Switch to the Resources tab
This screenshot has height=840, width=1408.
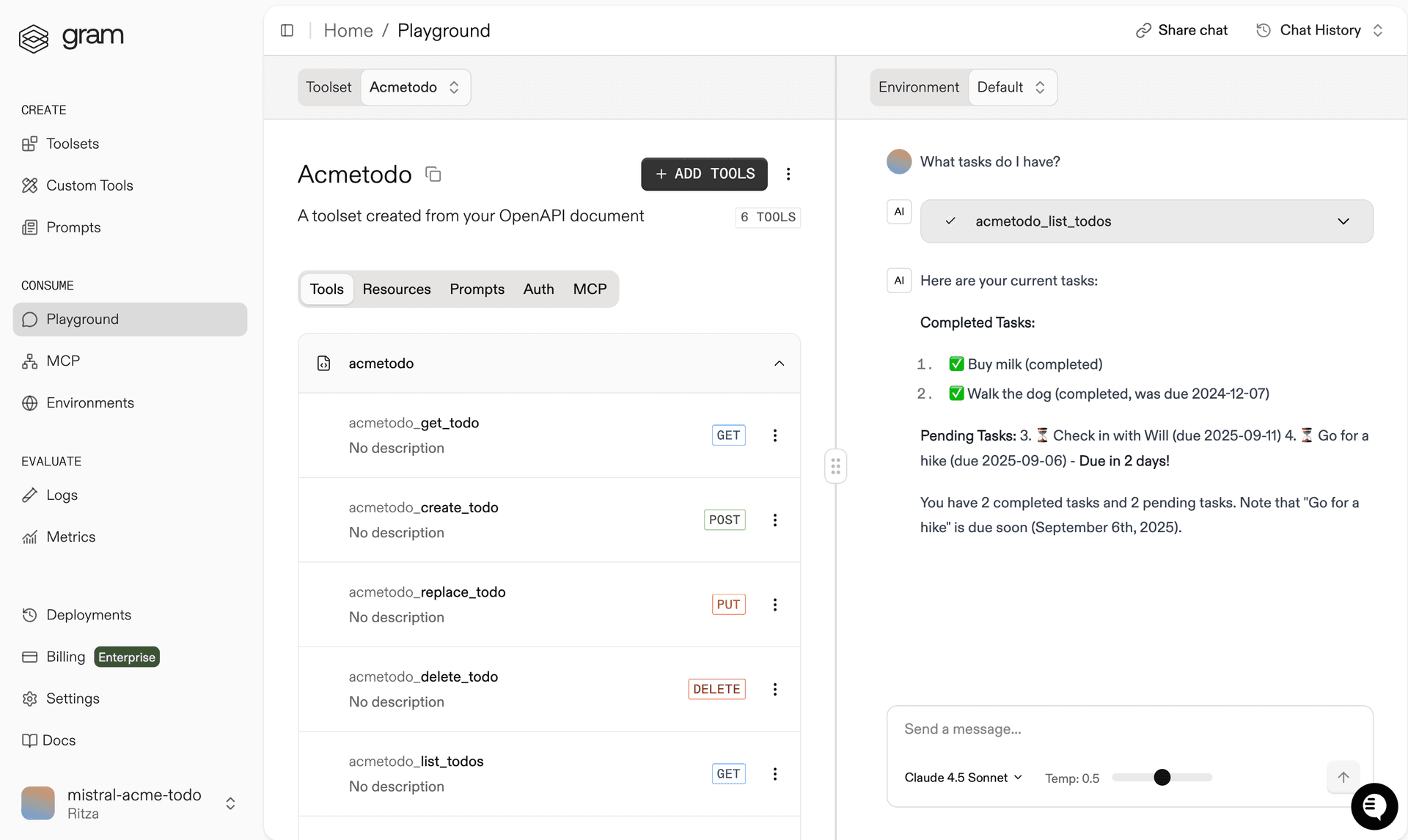click(397, 289)
